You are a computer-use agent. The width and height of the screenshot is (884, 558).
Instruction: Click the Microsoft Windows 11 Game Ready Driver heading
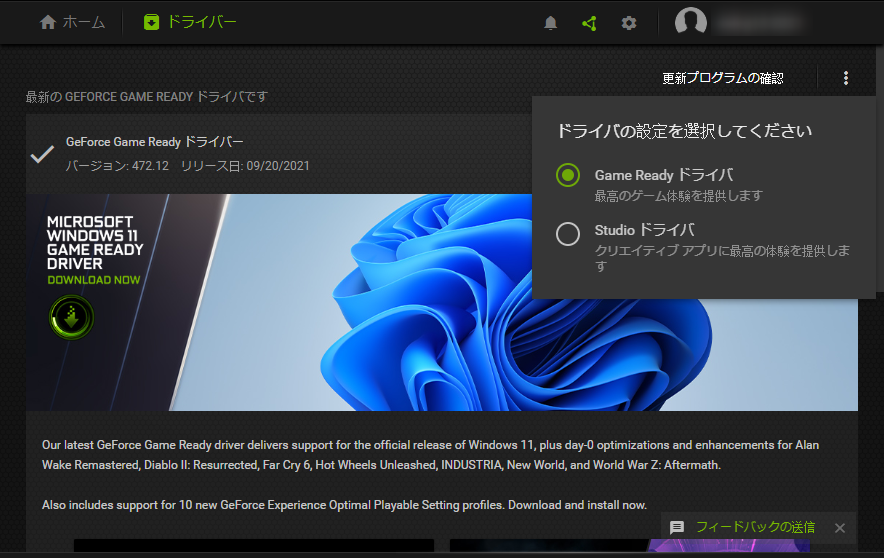(x=95, y=242)
